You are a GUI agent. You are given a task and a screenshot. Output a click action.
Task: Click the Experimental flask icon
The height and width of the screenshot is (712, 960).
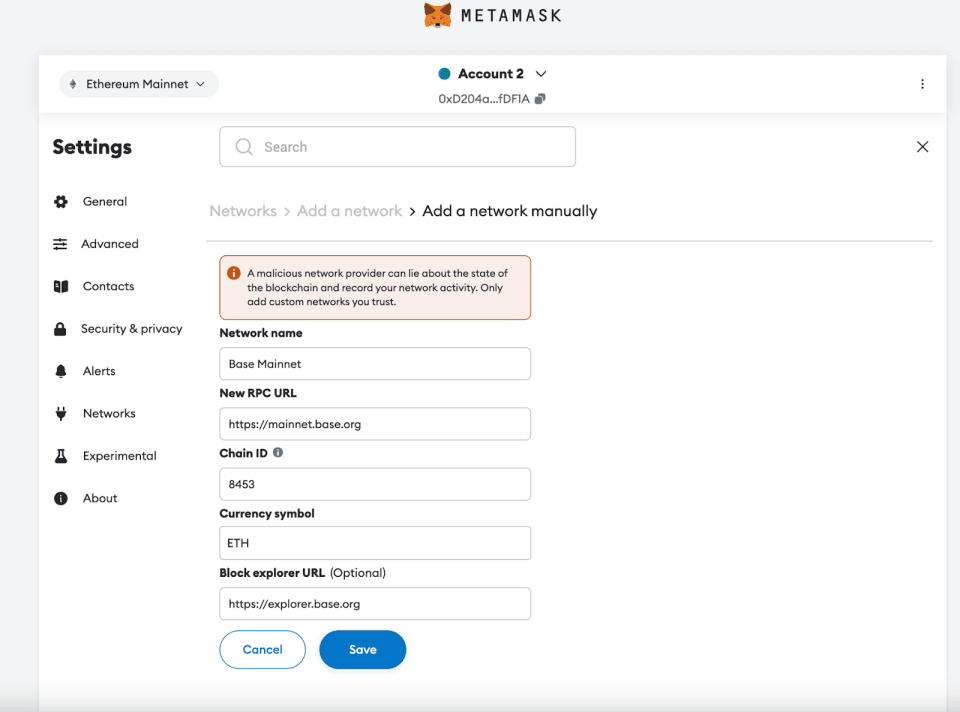click(x=61, y=456)
